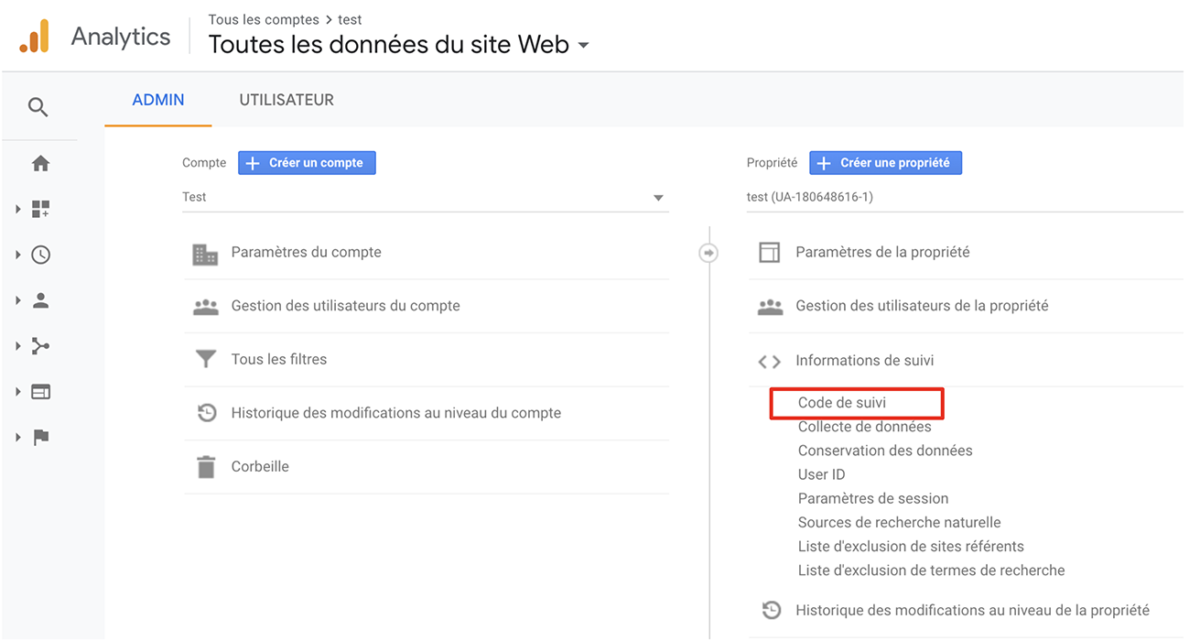Expand the Audience sidebar section arrow
This screenshot has height=641, width=1200.
click(x=18, y=300)
